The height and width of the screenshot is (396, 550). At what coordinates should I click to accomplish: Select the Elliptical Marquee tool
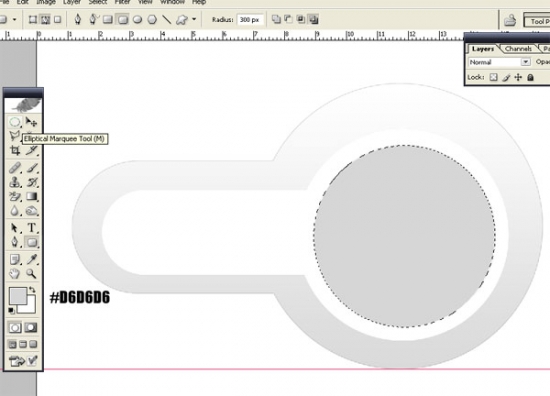pos(15,122)
